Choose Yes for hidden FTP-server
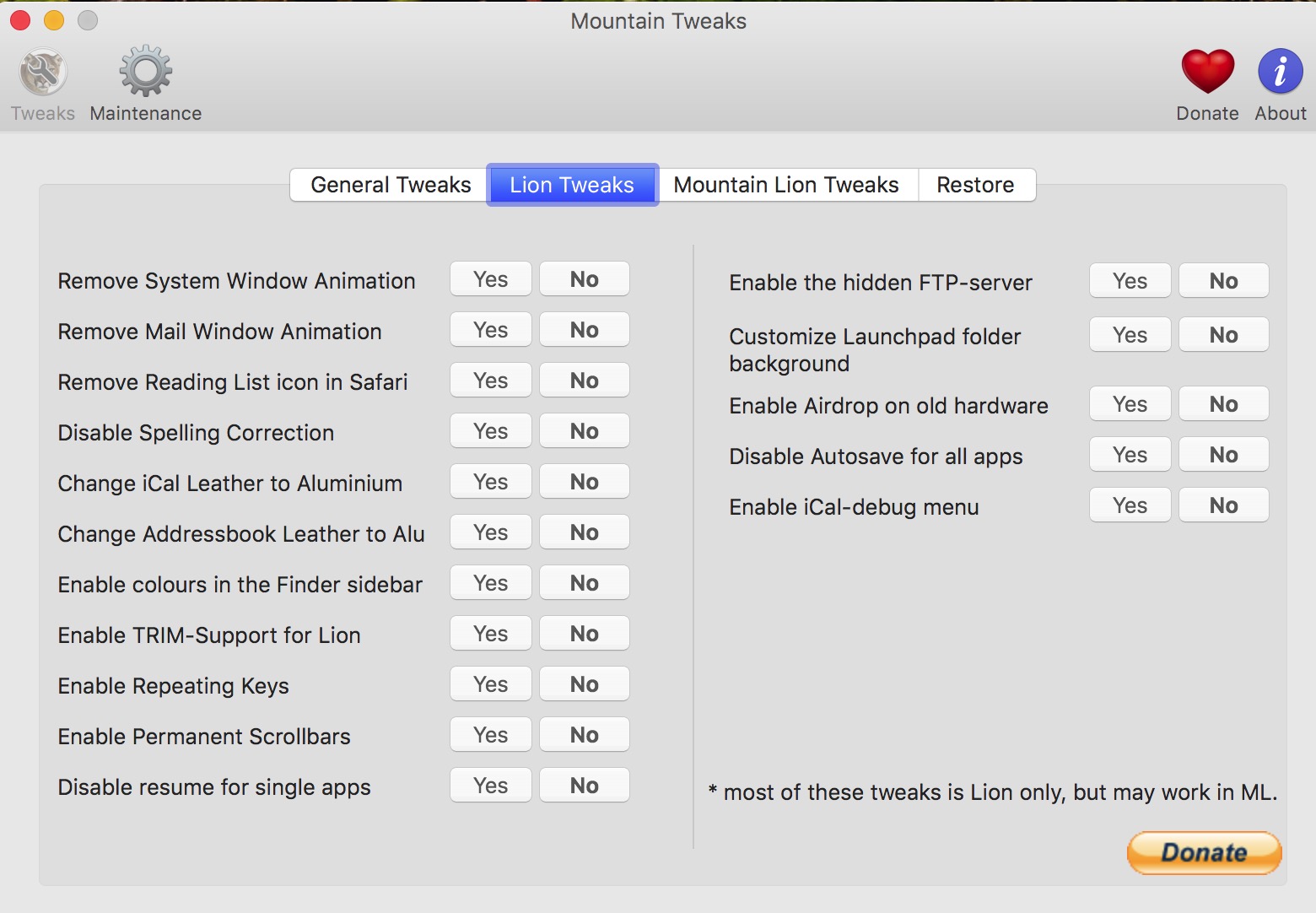 [1130, 281]
